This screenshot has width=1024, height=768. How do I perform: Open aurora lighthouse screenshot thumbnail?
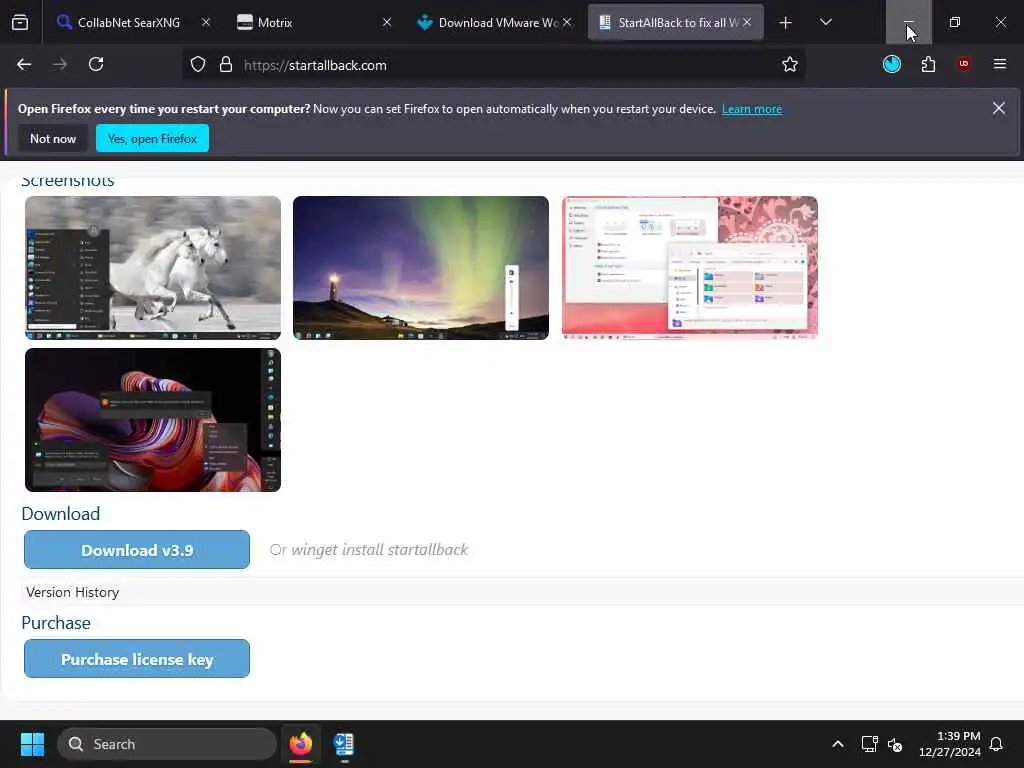pos(421,268)
